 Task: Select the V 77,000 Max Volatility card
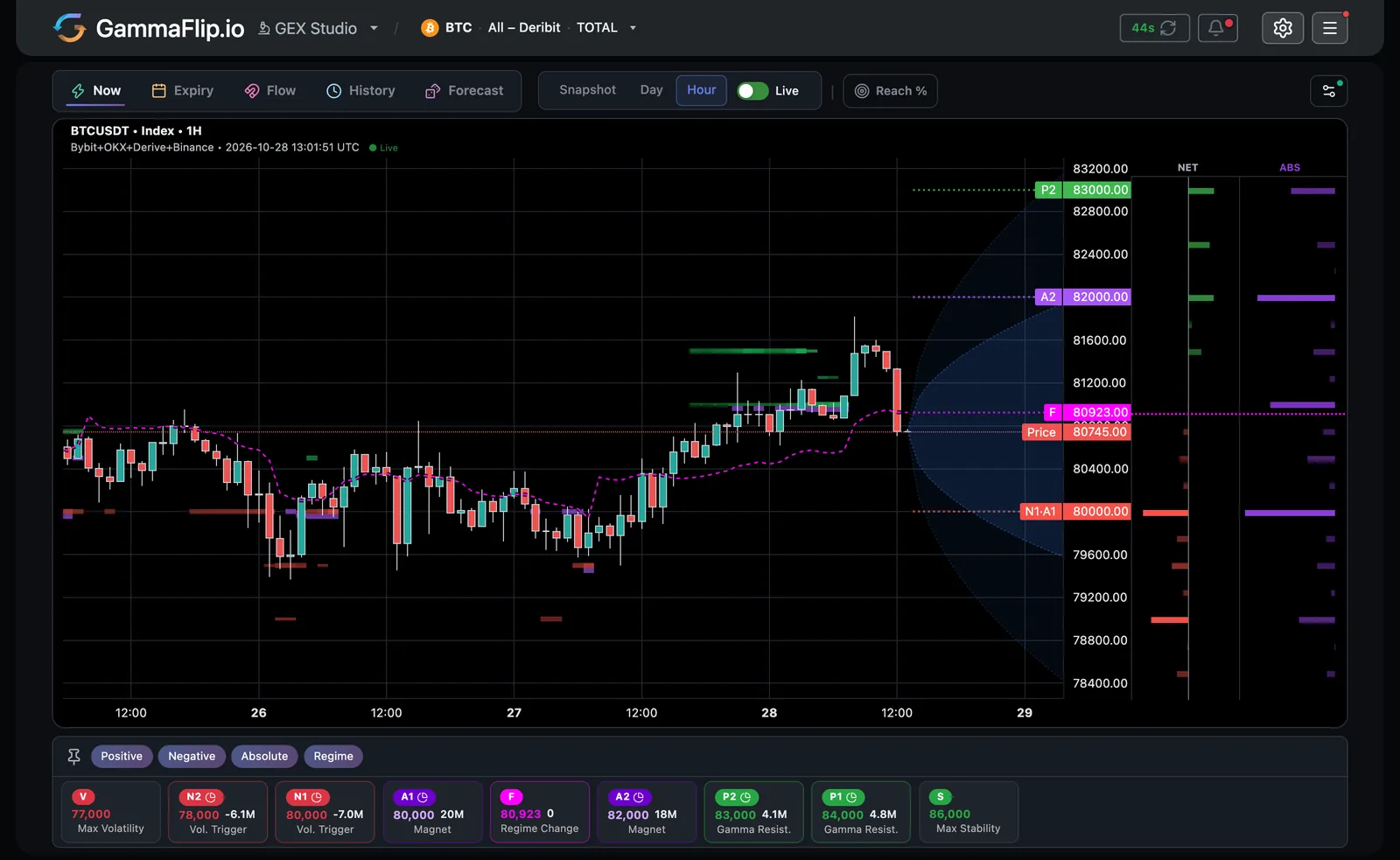pos(111,812)
